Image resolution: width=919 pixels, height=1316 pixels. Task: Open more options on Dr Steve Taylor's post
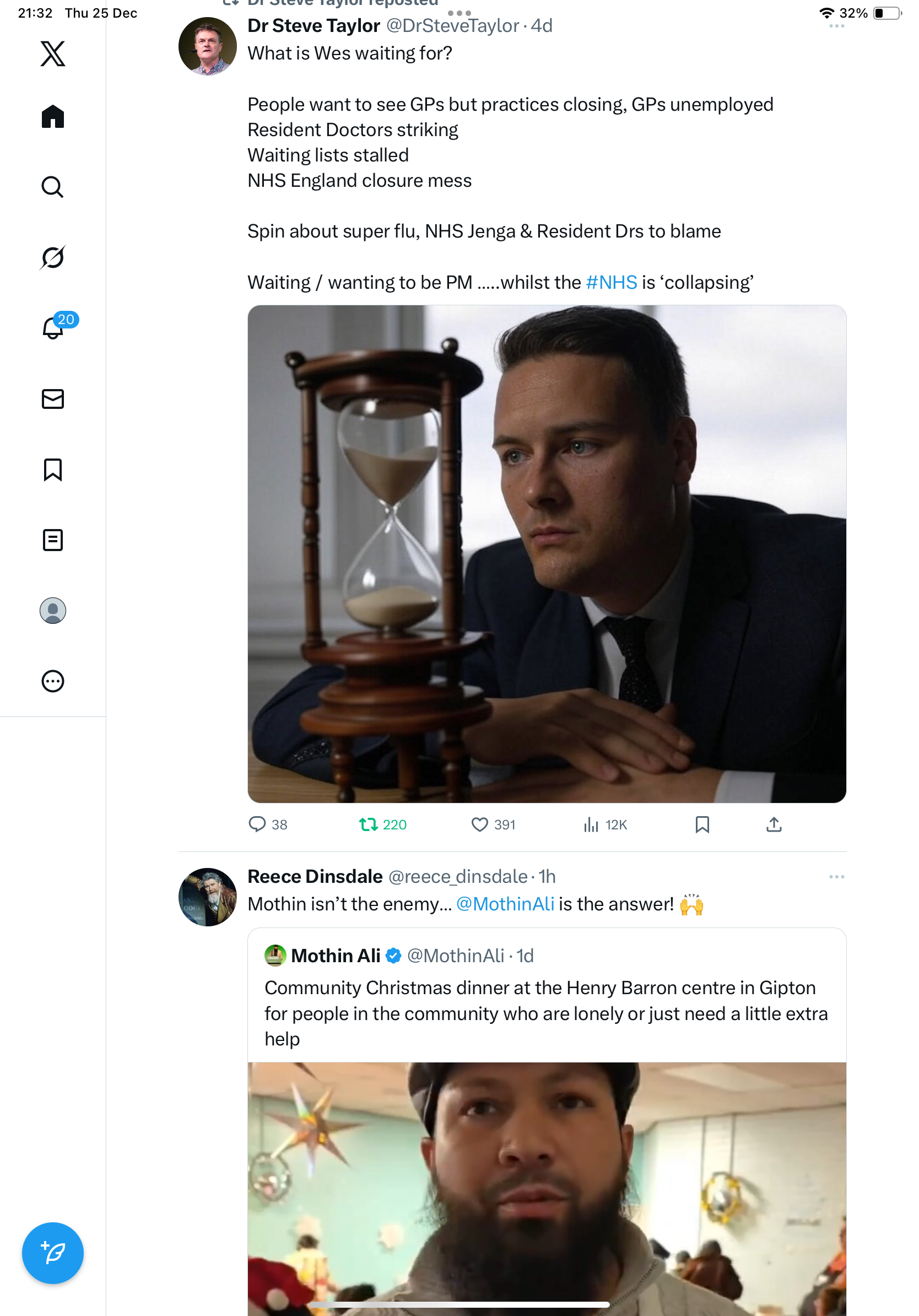tap(836, 26)
